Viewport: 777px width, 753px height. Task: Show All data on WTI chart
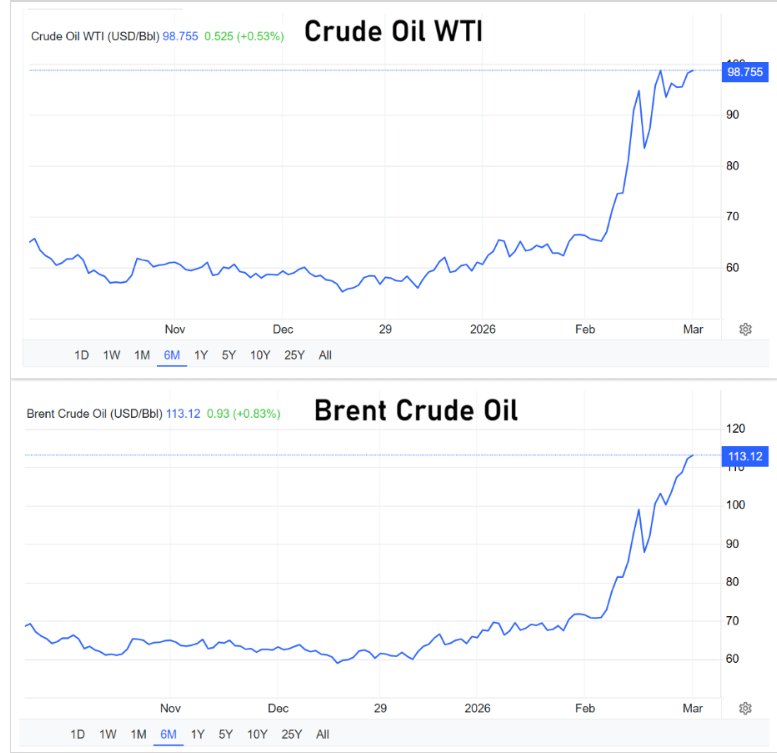[x=325, y=354]
